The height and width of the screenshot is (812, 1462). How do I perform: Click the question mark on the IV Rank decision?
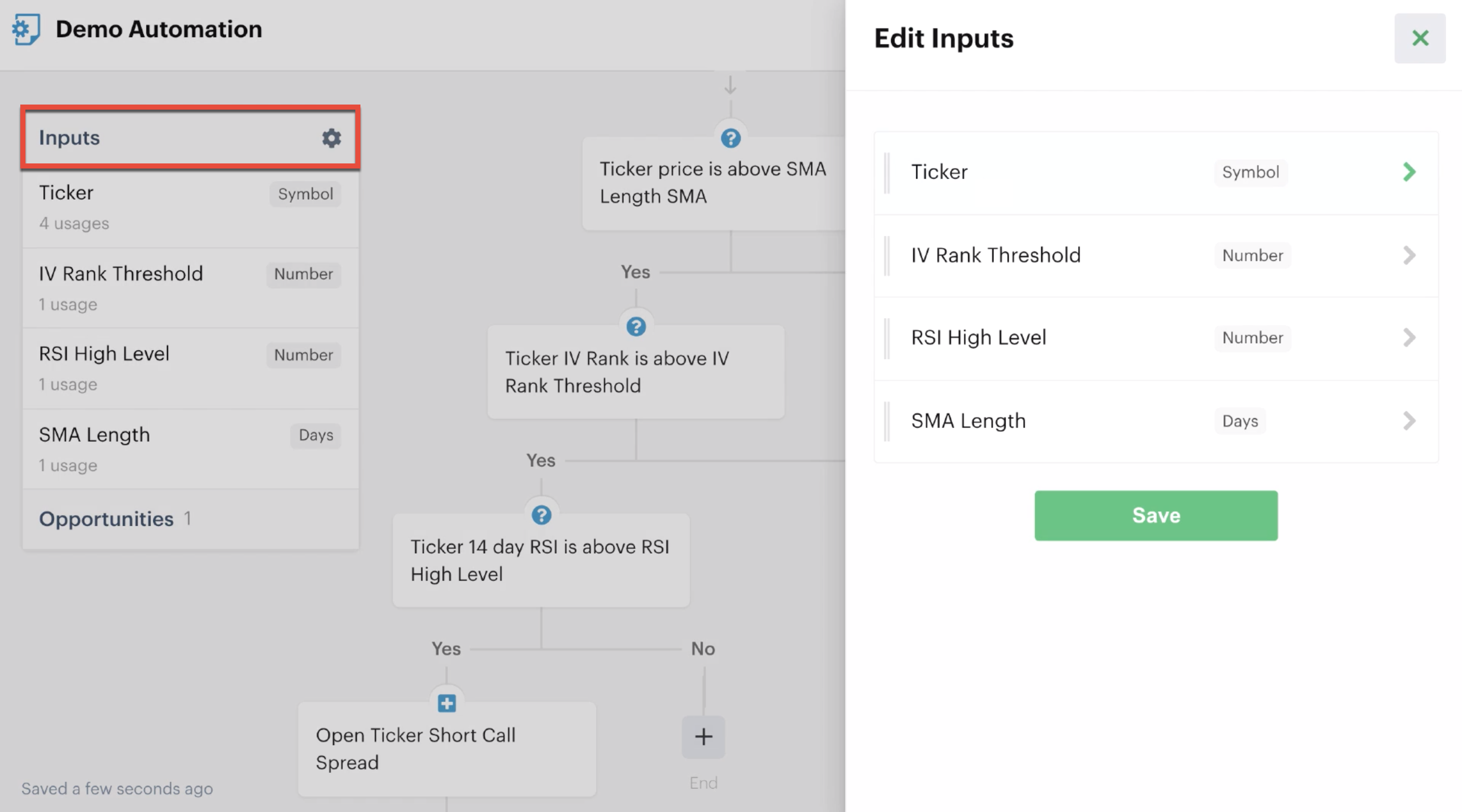pyautogui.click(x=636, y=326)
